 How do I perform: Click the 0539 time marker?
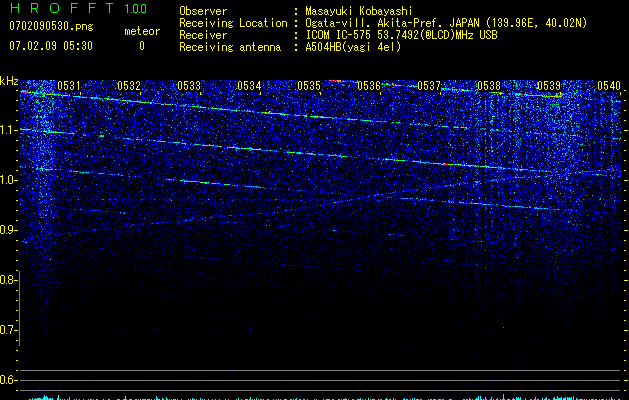[x=549, y=85]
